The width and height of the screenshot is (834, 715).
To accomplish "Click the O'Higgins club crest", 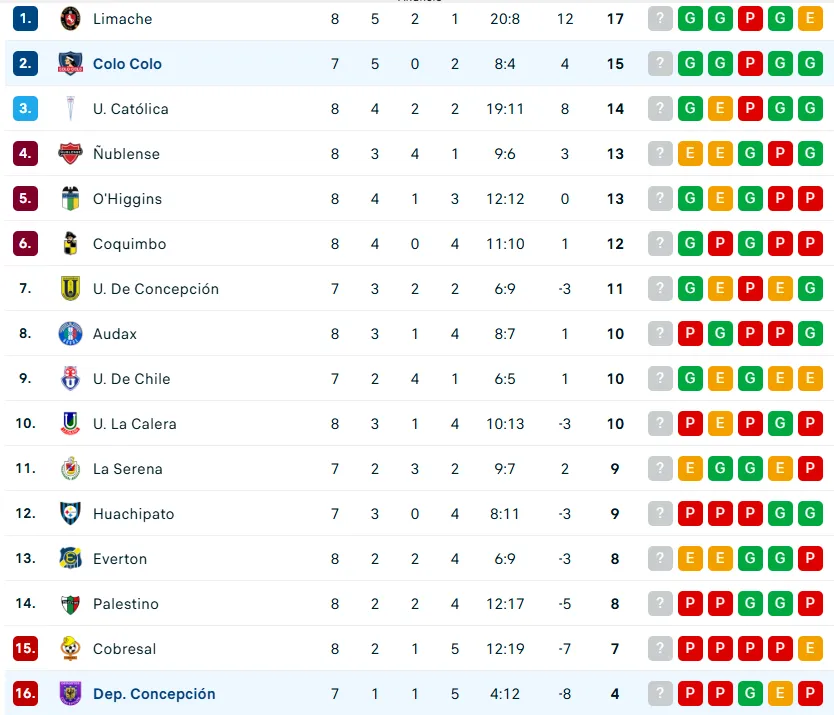I will point(70,199).
